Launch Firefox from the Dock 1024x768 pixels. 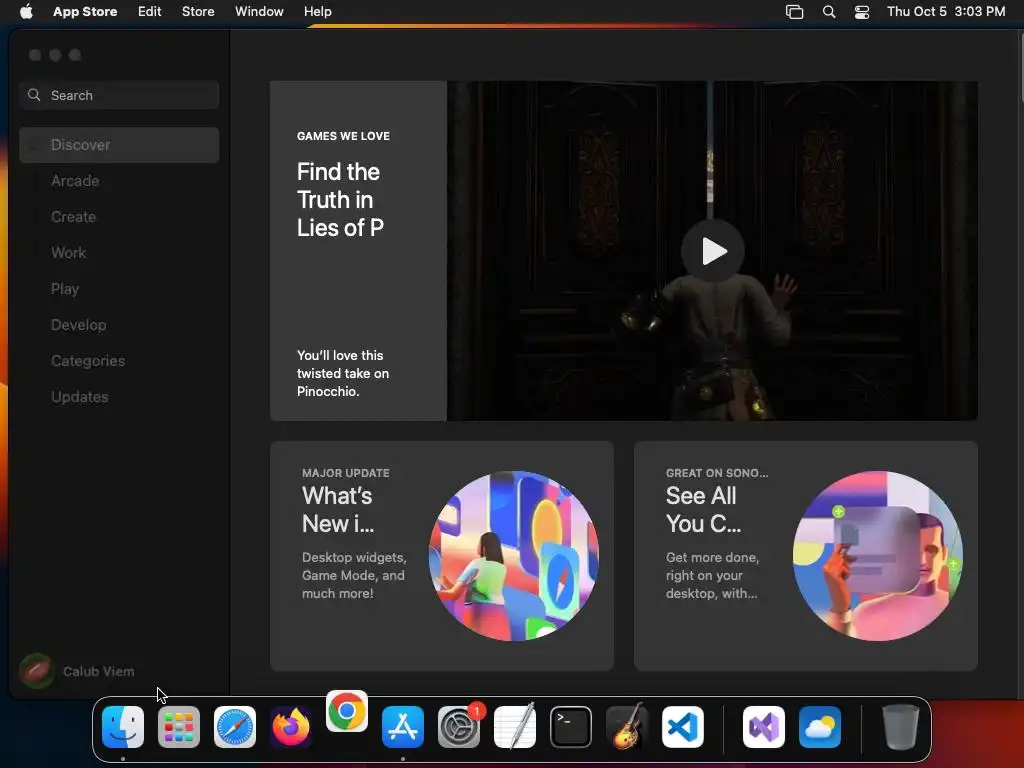click(x=291, y=727)
